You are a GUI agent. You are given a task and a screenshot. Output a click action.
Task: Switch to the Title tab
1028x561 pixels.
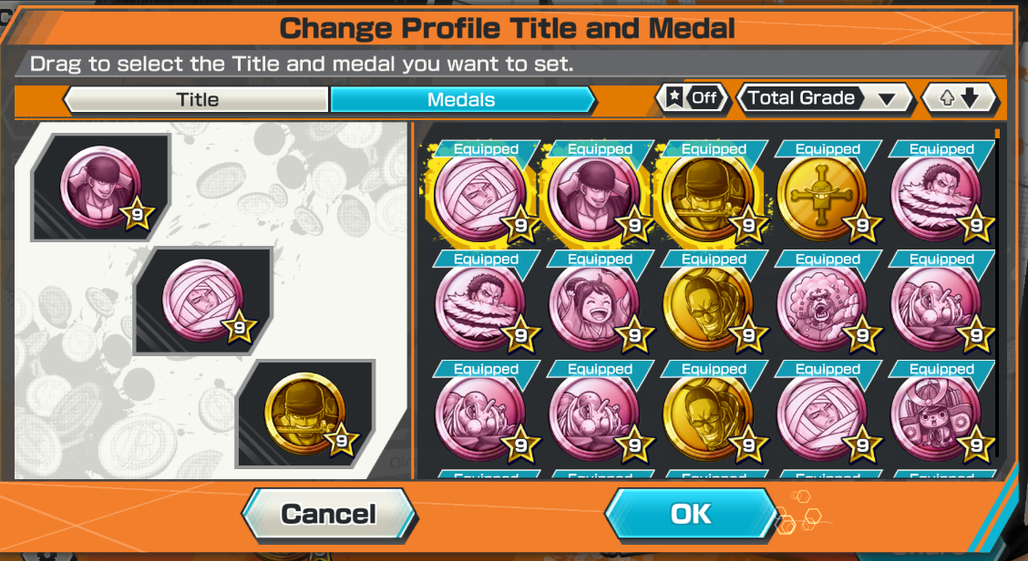pos(196,100)
